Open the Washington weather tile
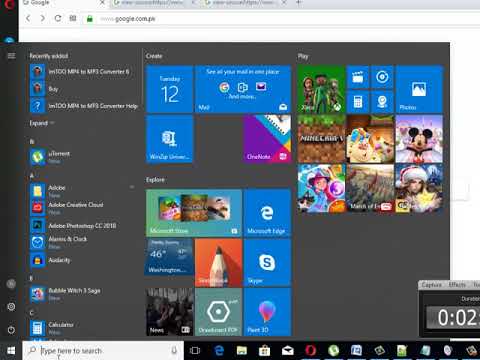The width and height of the screenshot is (480, 360). click(169, 257)
